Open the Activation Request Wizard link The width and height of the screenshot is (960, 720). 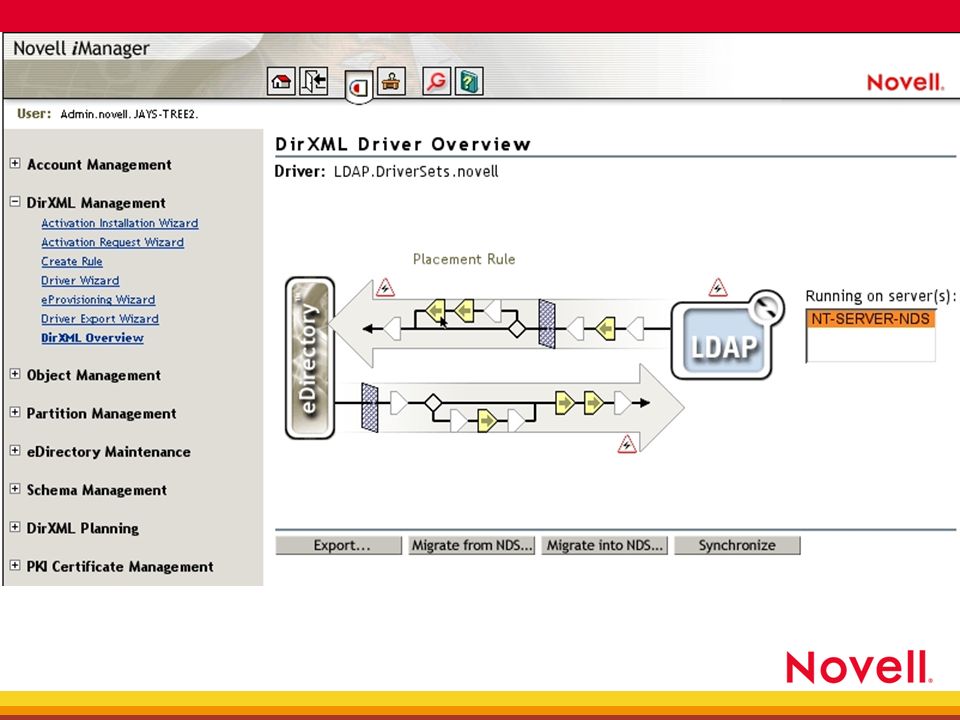[113, 242]
